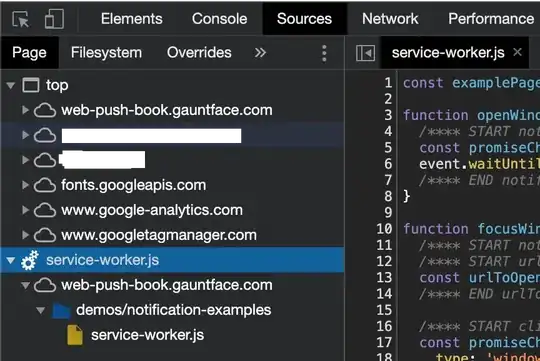
Task: Click the yellow service-worker.js file icon
Action: tap(75, 335)
